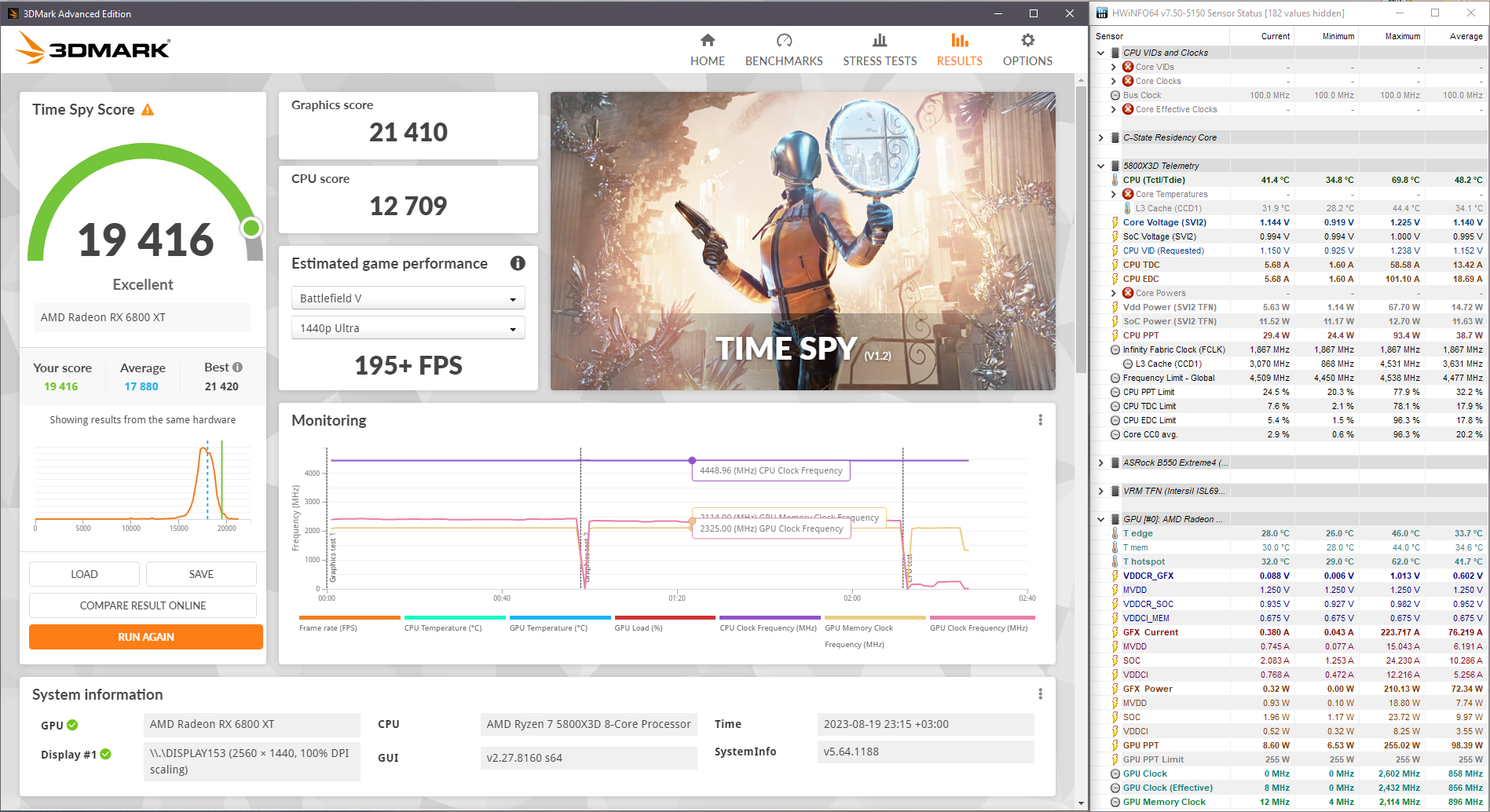Open the STRESS TESTS tab
Screen dimensions: 1490x812
click(880, 50)
